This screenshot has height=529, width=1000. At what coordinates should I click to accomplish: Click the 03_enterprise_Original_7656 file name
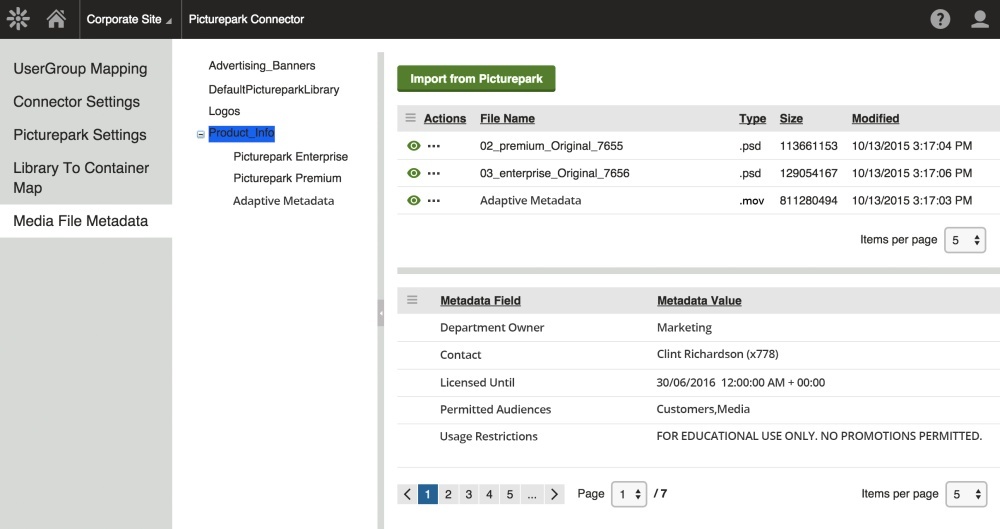coord(554,174)
